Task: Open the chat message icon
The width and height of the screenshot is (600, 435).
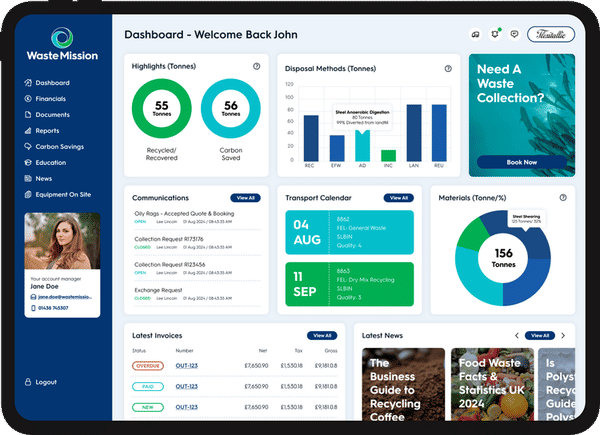Action: point(513,34)
